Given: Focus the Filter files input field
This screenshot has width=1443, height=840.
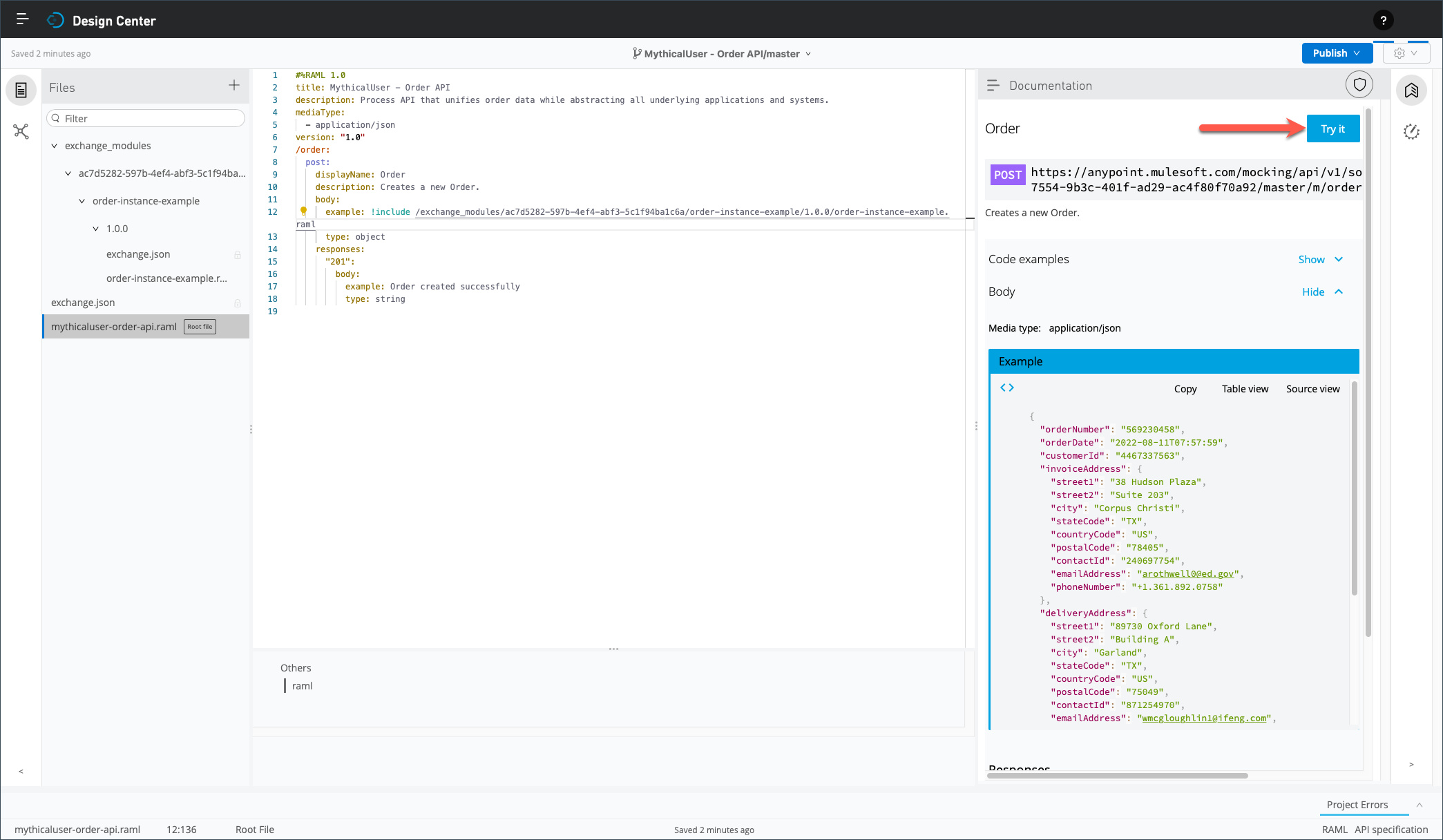Looking at the screenshot, I should (x=146, y=118).
